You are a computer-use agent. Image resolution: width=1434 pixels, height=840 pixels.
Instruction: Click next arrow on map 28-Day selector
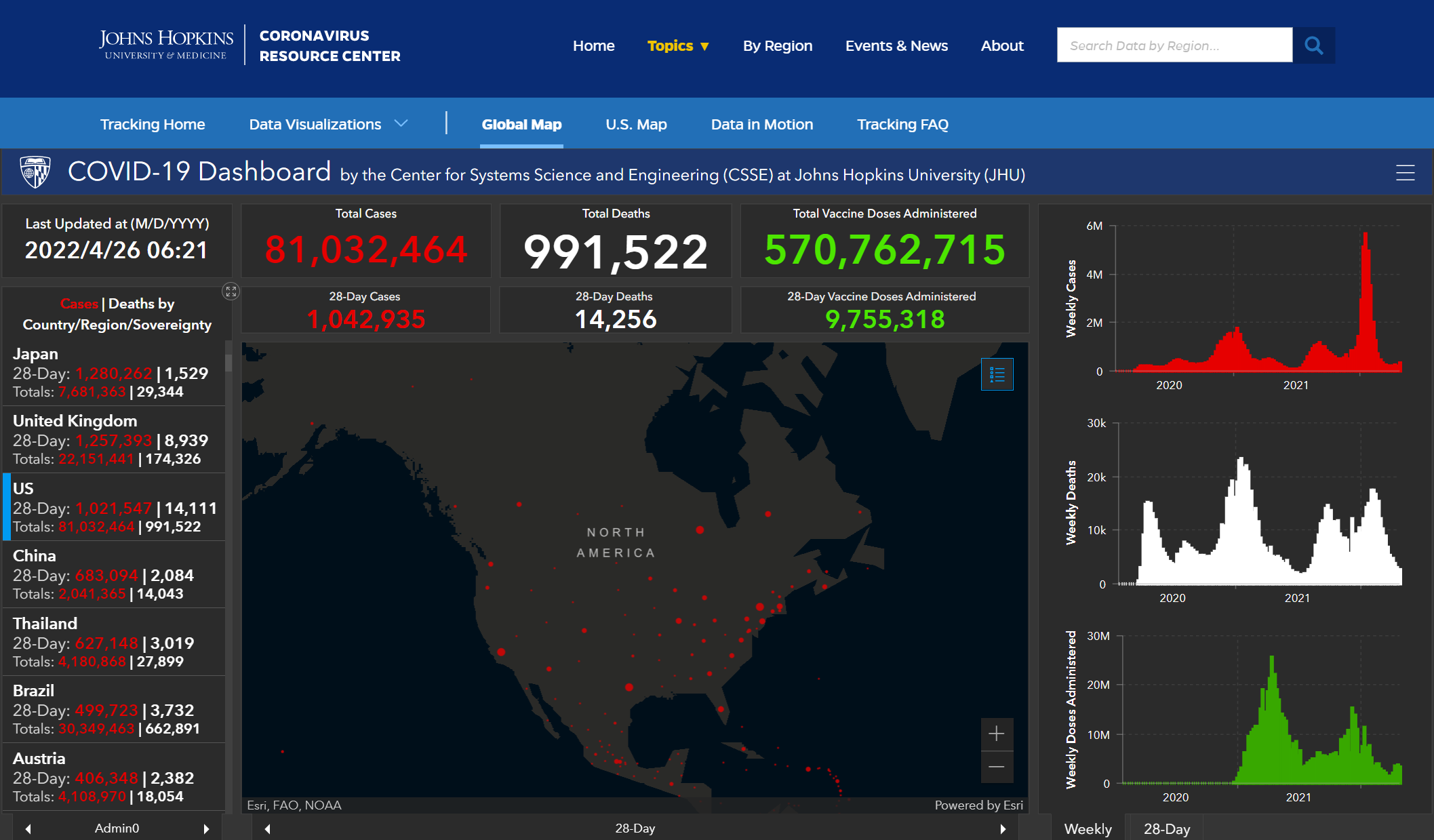click(x=1002, y=828)
